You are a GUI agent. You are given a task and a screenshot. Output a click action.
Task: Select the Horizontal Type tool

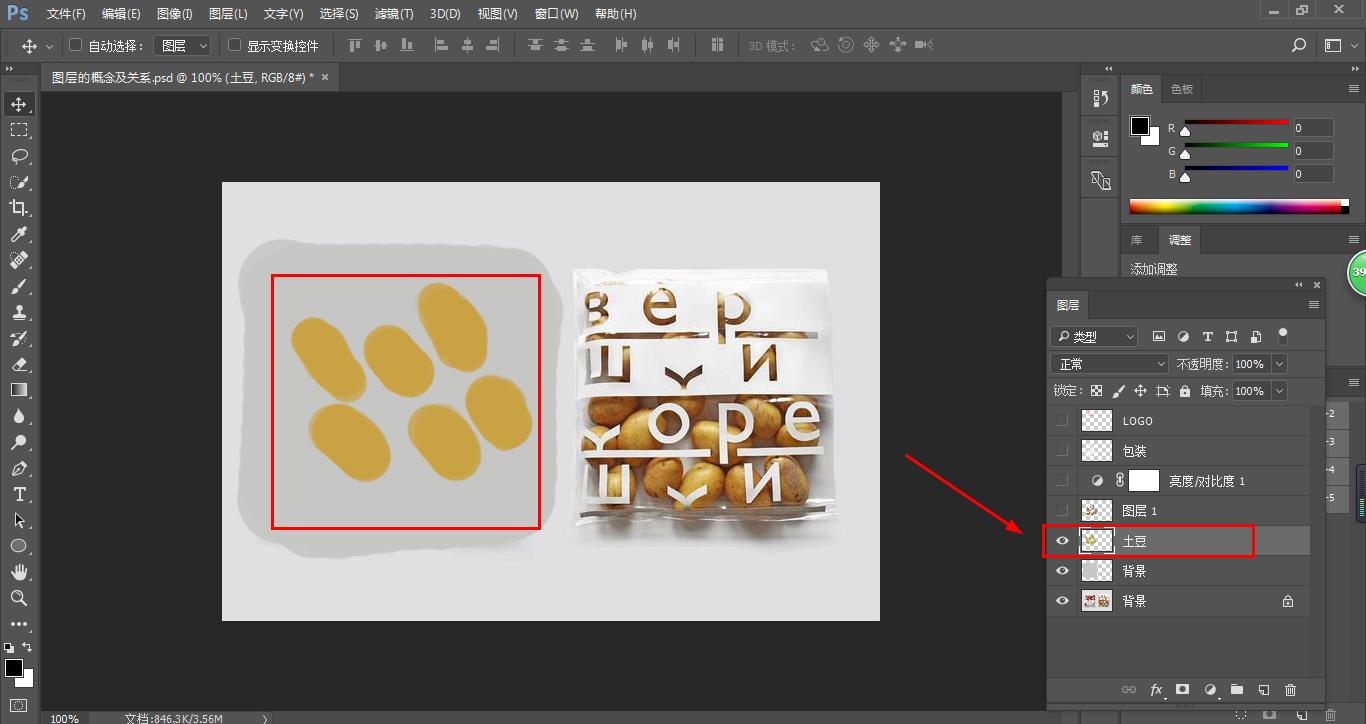[x=19, y=494]
